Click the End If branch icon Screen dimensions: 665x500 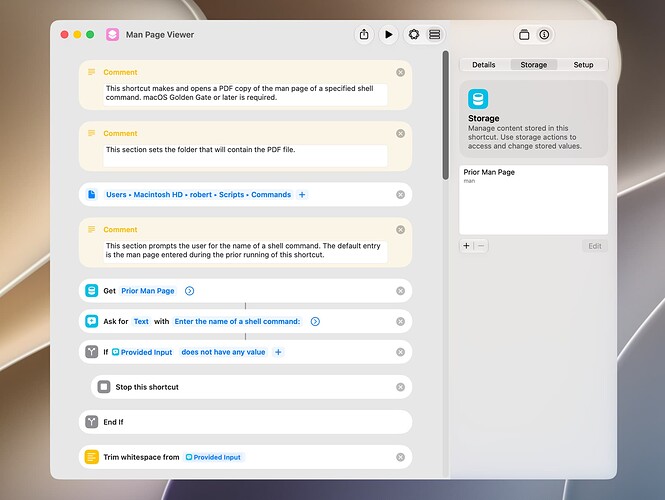click(92, 422)
